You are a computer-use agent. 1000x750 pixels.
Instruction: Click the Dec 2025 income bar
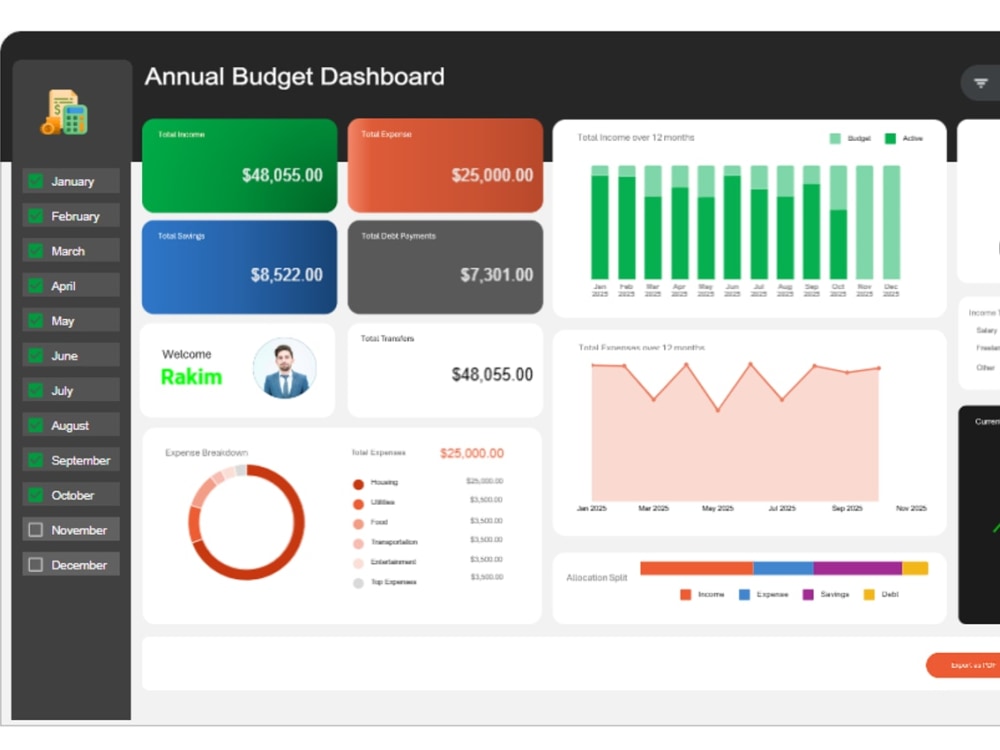pyautogui.click(x=891, y=222)
